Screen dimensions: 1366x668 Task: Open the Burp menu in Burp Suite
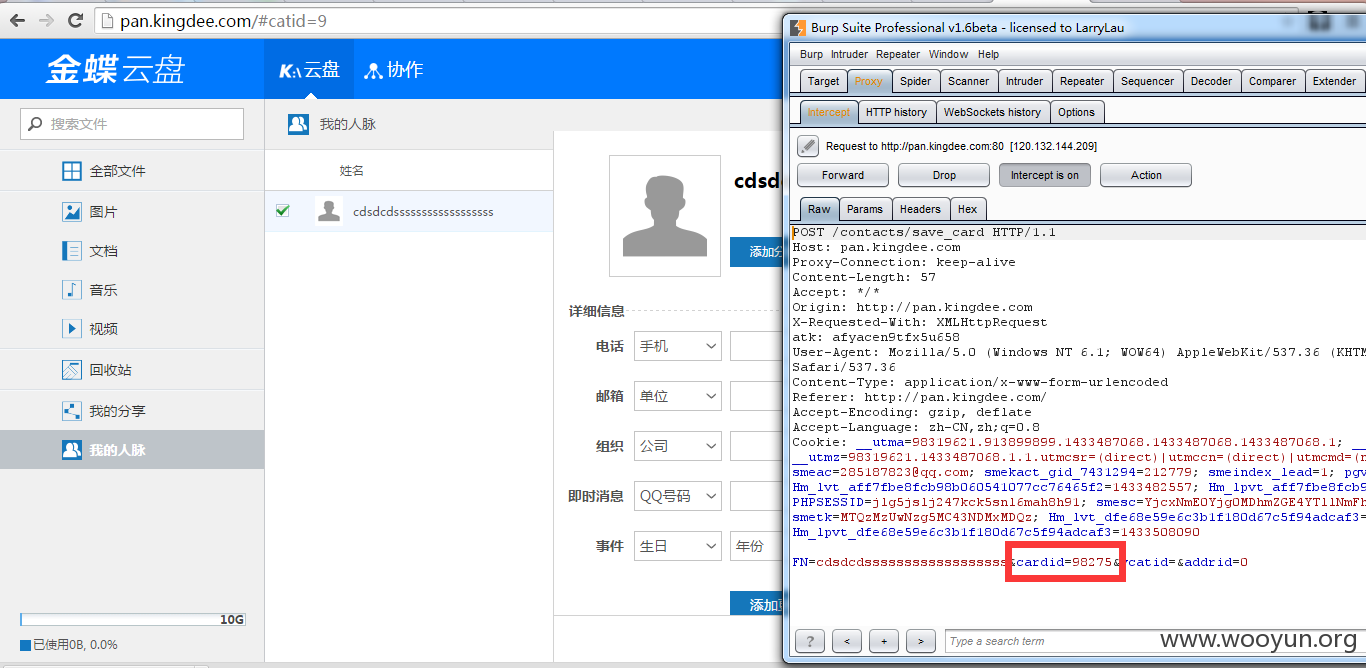811,54
